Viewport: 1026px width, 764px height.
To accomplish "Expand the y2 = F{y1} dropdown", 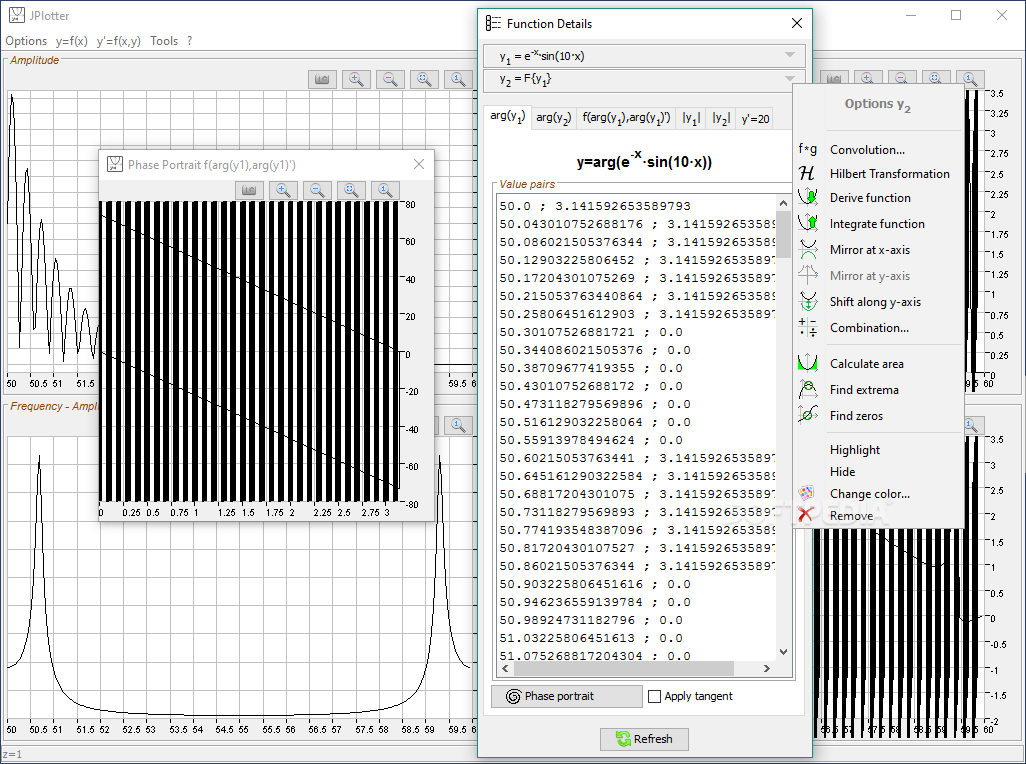I will pyautogui.click(x=788, y=79).
